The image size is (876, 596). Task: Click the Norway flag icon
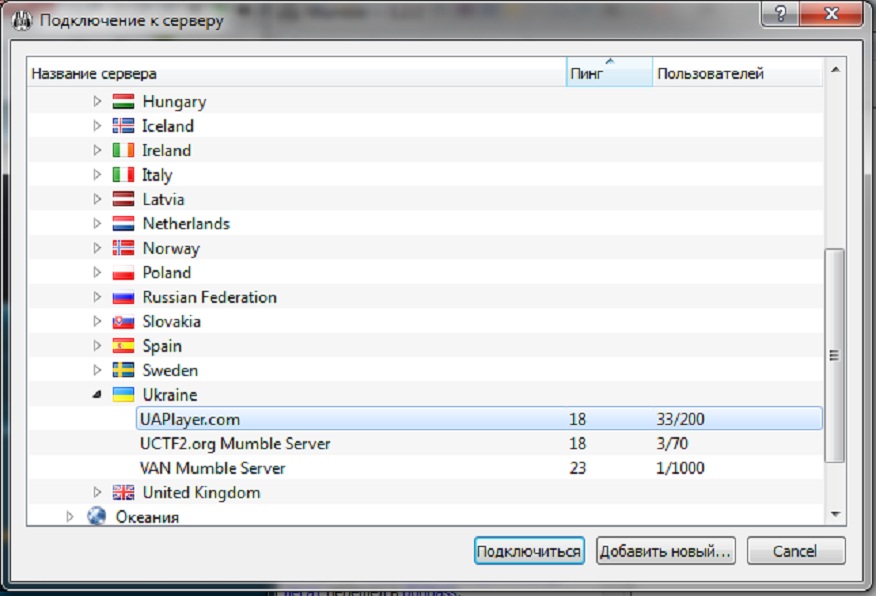click(x=123, y=248)
